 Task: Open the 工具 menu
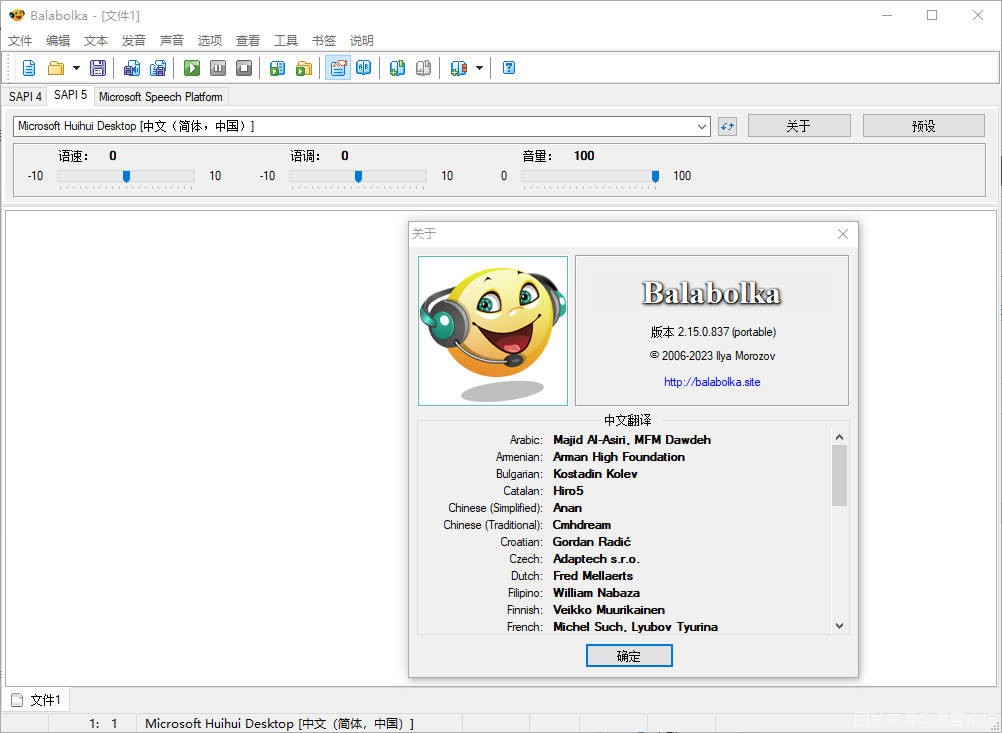coord(286,41)
